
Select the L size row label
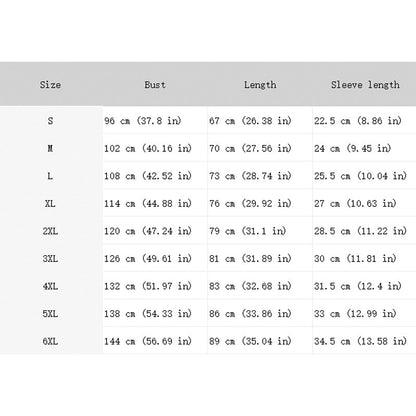coord(50,176)
